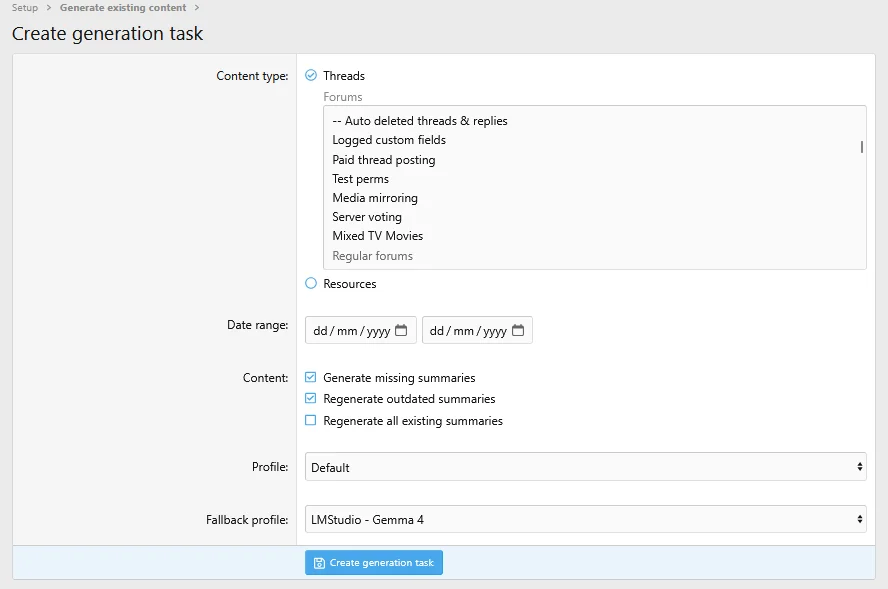Go to Setup breadcrumb link

25,7
